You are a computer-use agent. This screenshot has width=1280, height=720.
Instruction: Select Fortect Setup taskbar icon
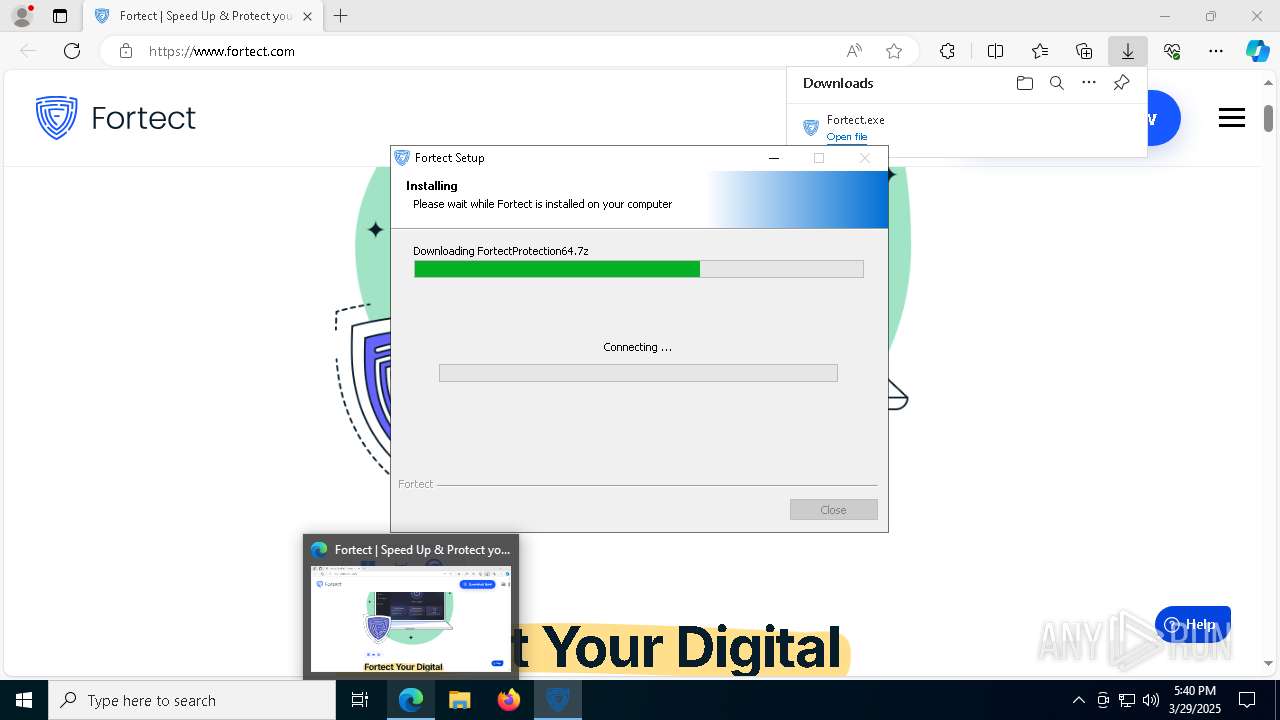558,700
